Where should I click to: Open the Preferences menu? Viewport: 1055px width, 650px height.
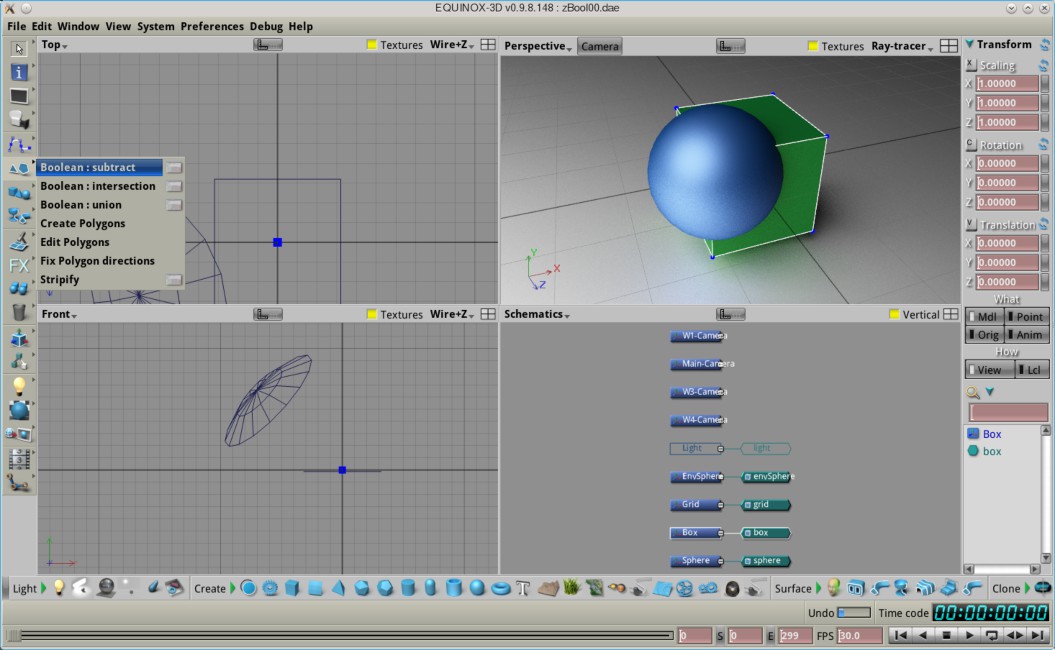coord(212,26)
